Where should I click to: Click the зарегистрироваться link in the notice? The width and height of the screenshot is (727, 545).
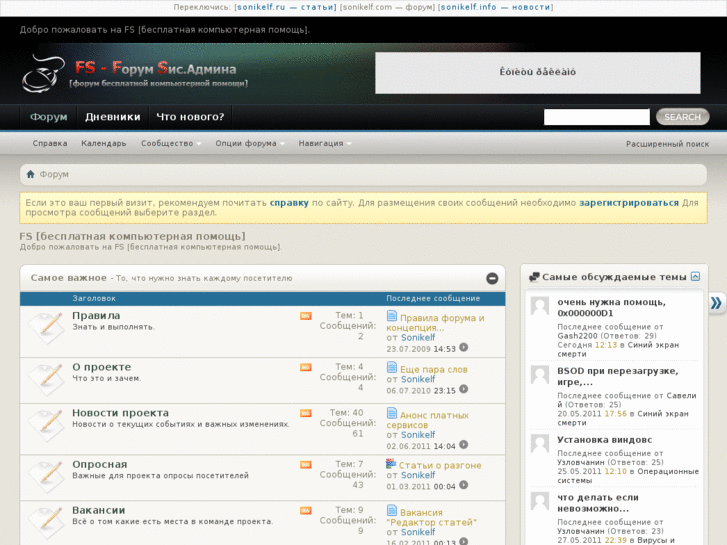click(629, 203)
